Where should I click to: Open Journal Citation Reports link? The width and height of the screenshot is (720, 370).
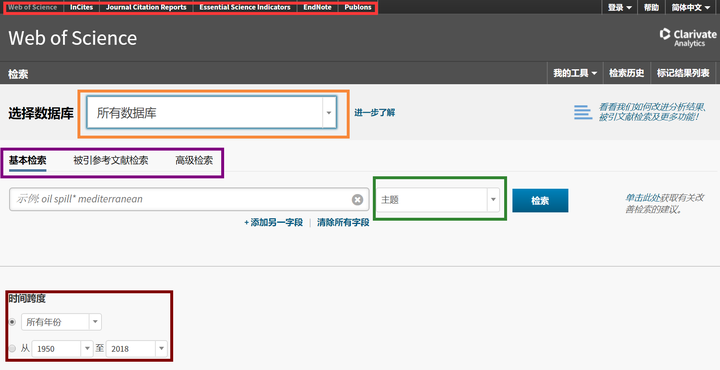pos(146,7)
